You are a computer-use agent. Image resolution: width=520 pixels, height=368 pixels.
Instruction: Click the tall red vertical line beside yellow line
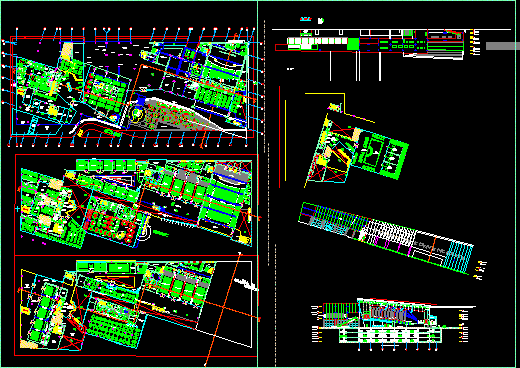pyautogui.click(x=279, y=137)
